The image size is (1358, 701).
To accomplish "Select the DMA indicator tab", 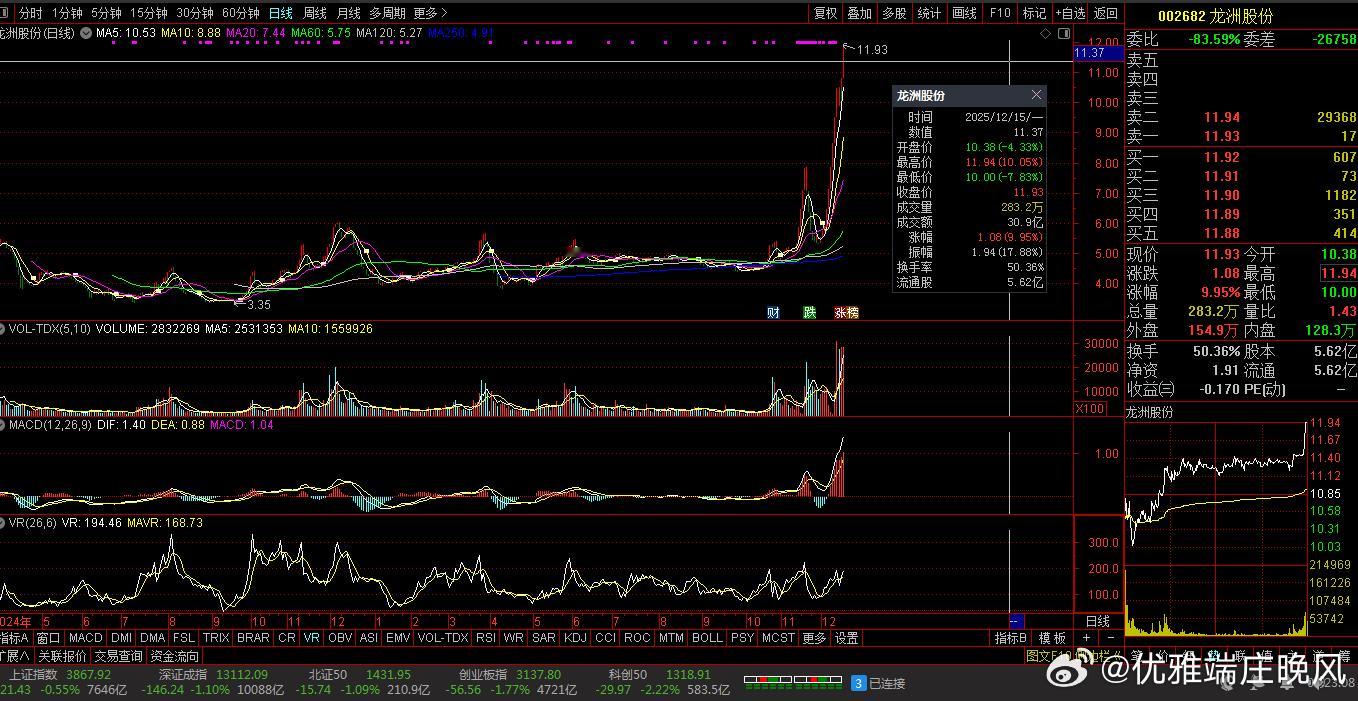I will 152,638.
